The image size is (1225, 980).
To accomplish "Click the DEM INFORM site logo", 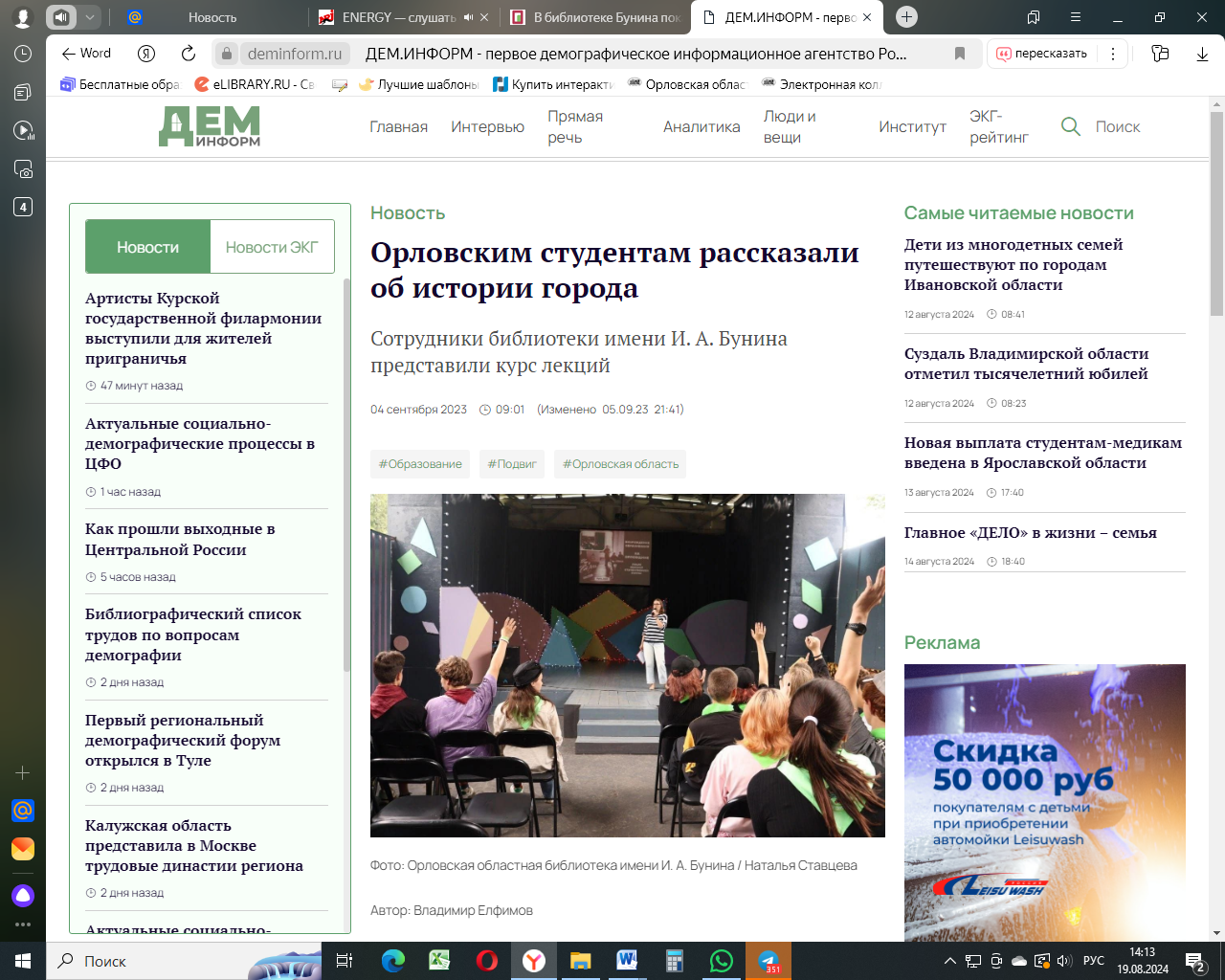I will 210,126.
